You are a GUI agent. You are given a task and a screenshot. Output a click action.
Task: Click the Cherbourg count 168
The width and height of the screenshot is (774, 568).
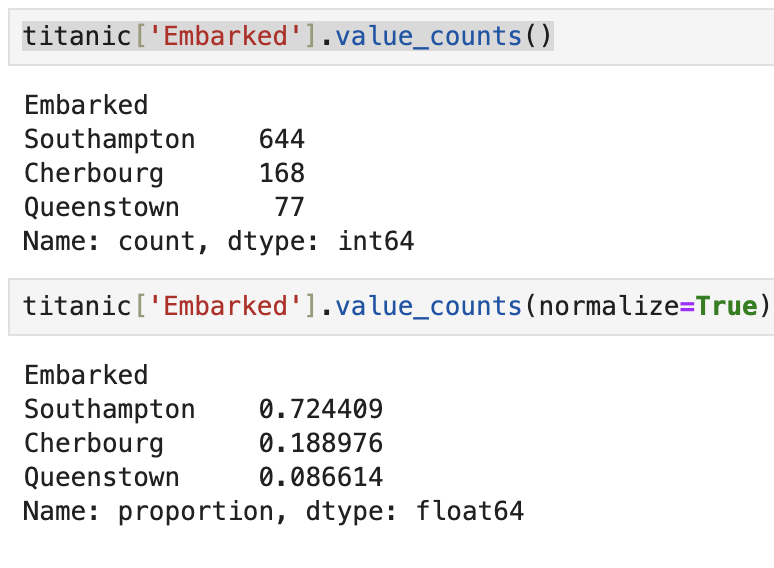(282, 173)
